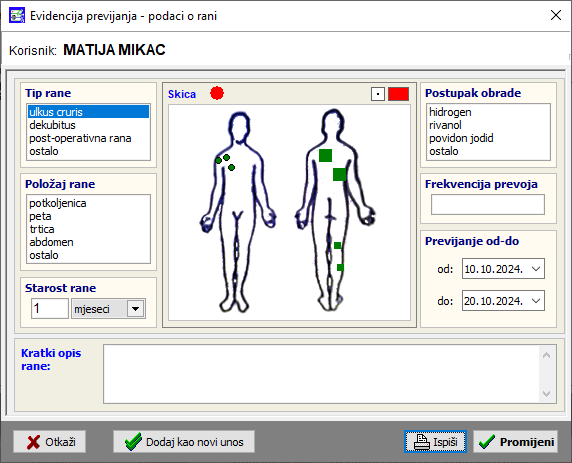Click the small green square on the lower leg

(x=340, y=267)
